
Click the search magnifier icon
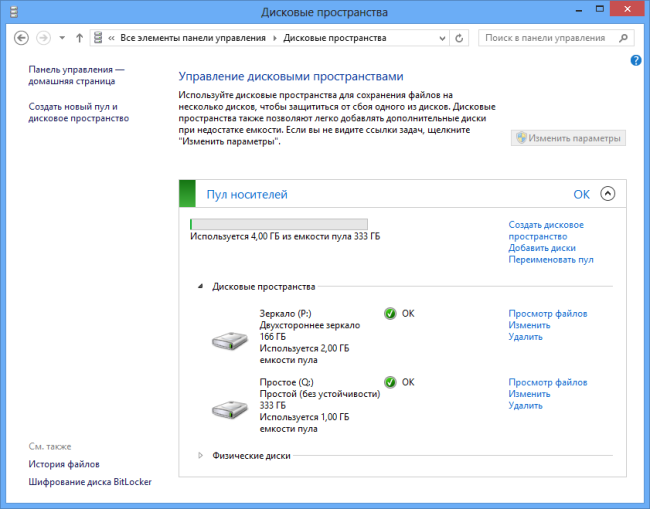(623, 38)
